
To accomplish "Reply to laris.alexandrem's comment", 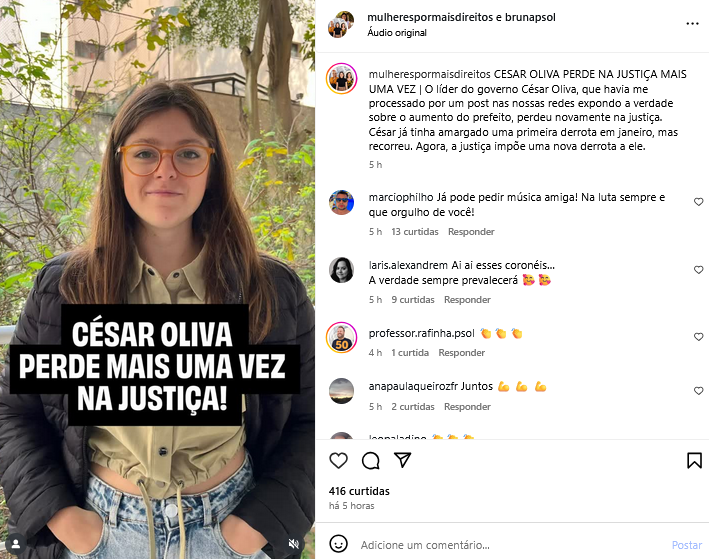I will point(467,299).
